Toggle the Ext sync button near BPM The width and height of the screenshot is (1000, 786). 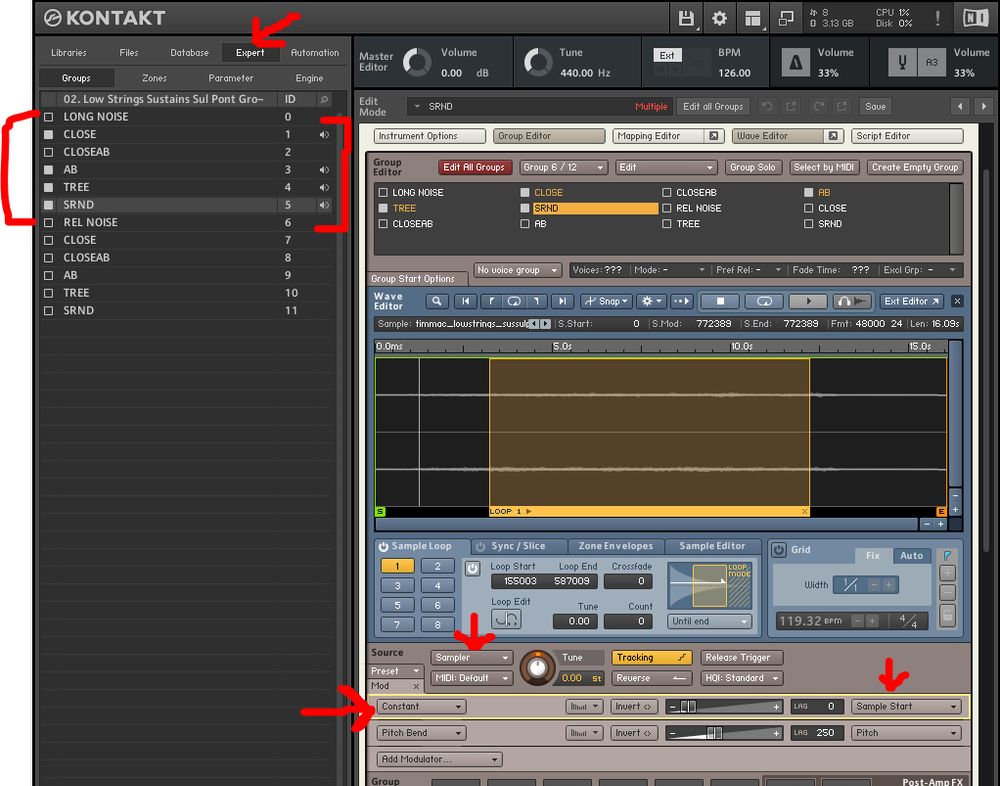667,56
